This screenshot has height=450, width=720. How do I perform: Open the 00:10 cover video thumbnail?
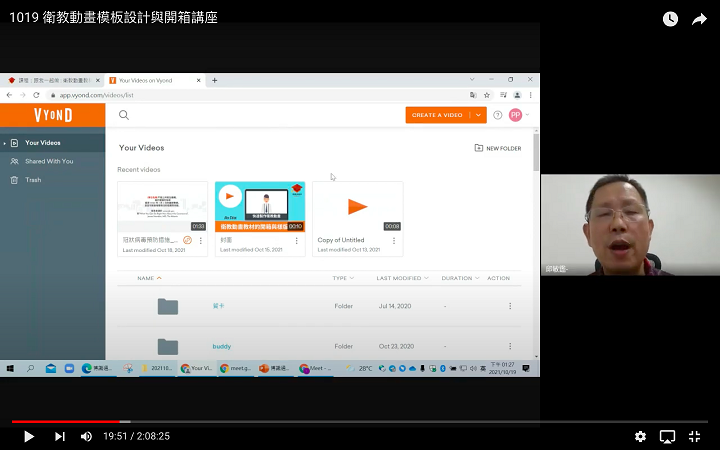(x=260, y=207)
